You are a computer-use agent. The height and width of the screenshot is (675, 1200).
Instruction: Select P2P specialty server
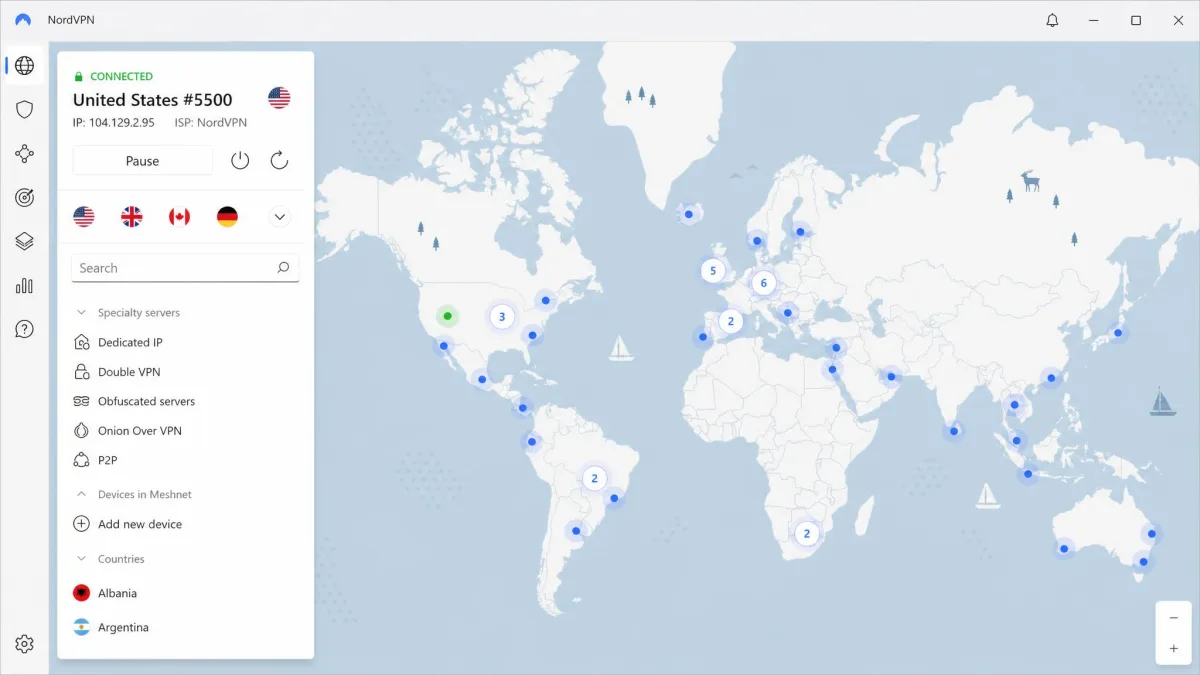pyautogui.click(x=109, y=460)
